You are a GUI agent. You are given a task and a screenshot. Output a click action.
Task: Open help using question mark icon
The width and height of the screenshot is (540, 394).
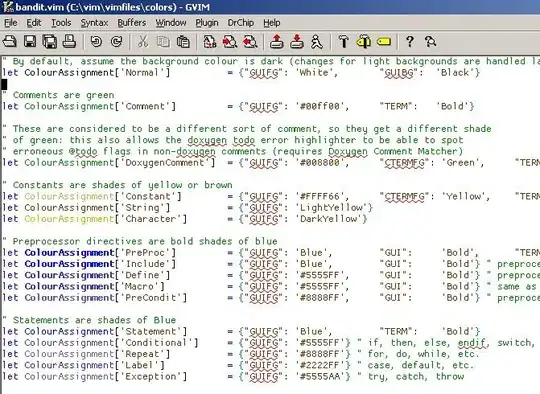pyautogui.click(x=409, y=42)
